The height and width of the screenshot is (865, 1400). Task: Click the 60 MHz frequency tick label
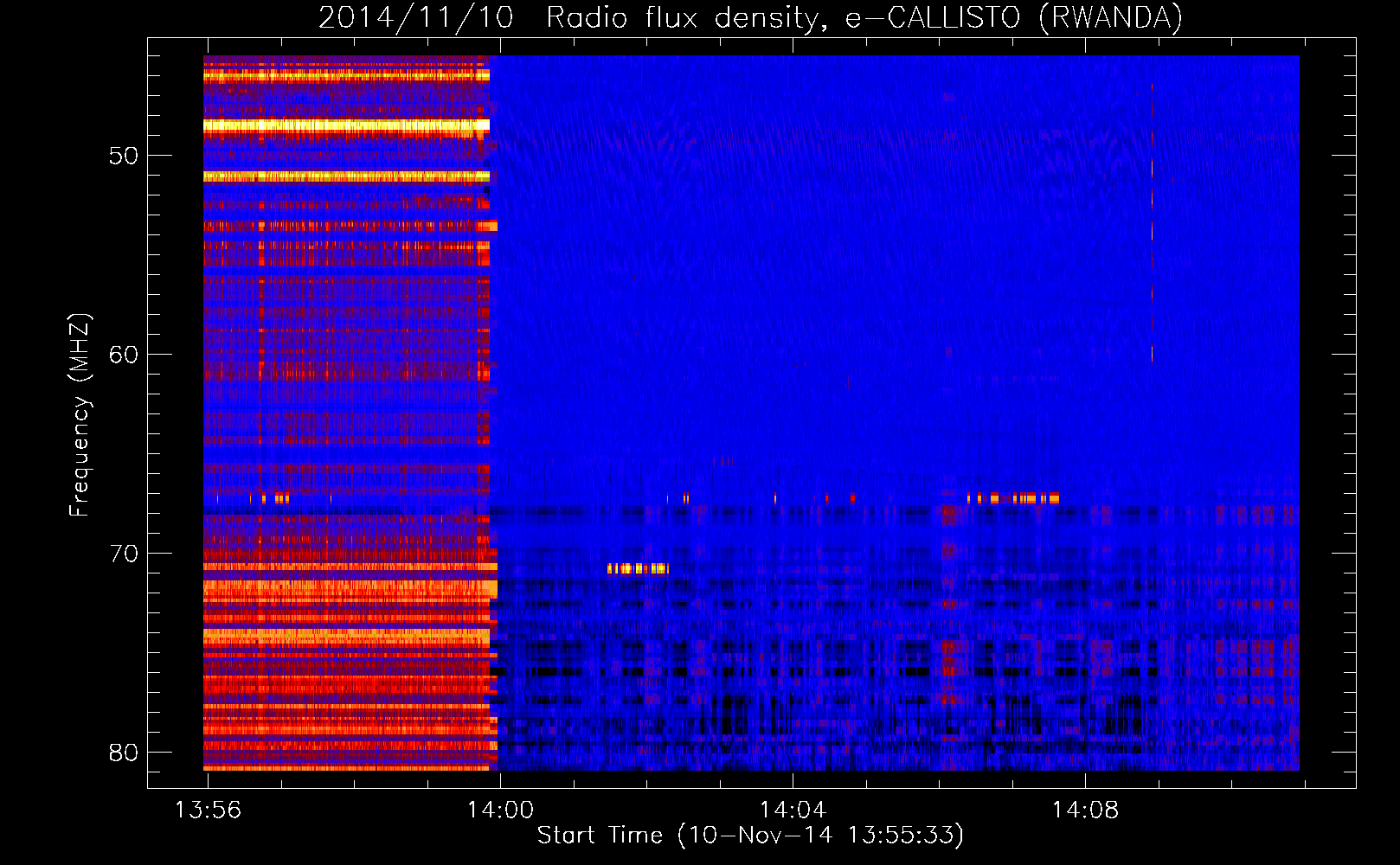(x=124, y=355)
